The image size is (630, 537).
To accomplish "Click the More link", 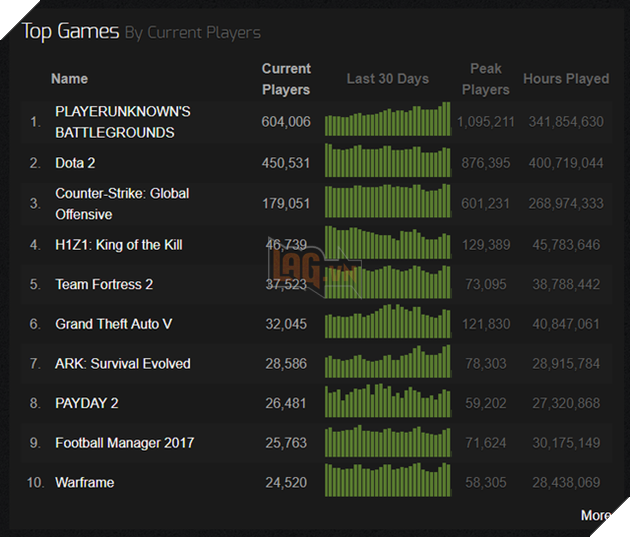I will pyautogui.click(x=596, y=515).
